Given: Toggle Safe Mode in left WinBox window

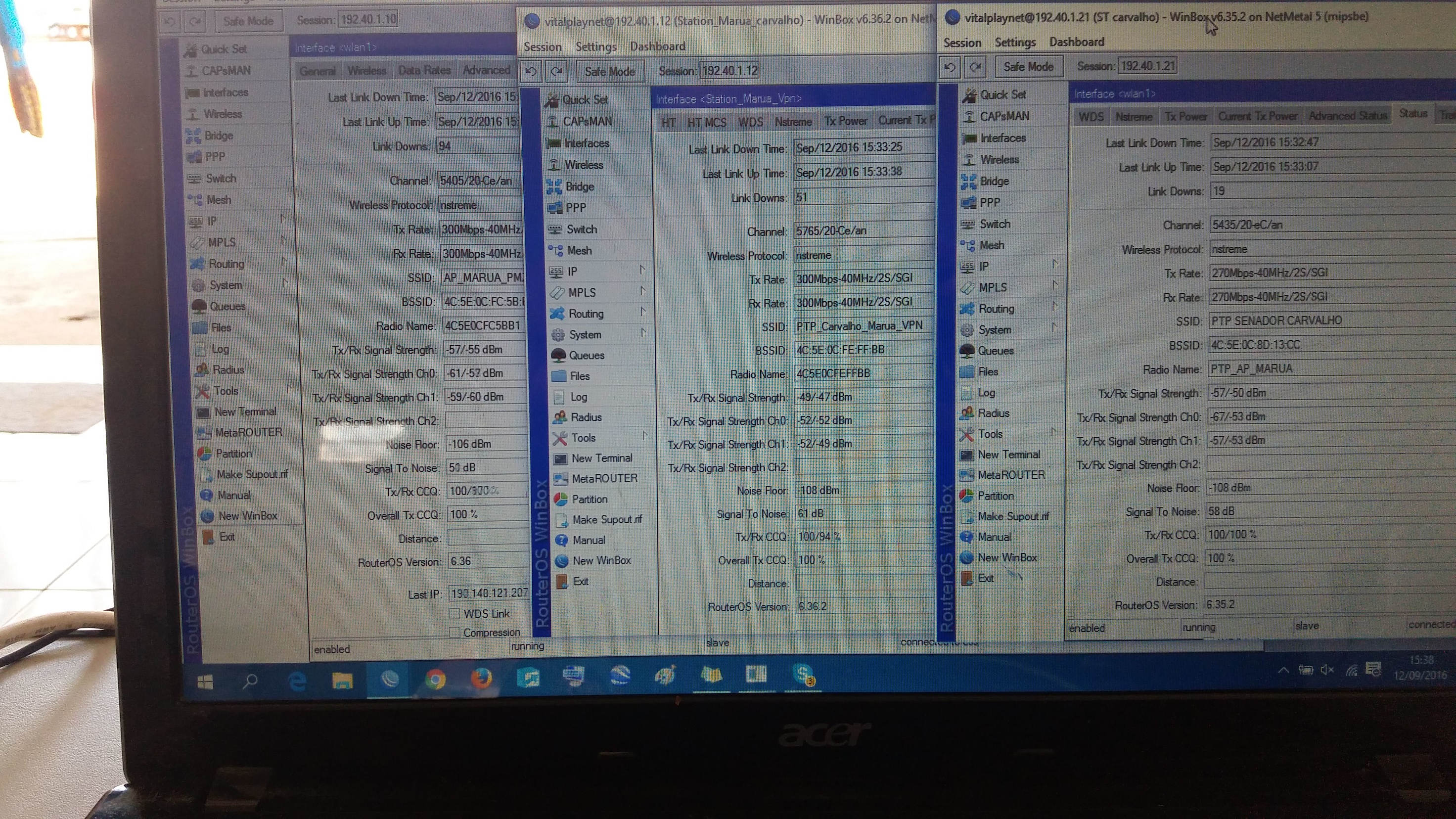Looking at the screenshot, I should coord(248,21).
